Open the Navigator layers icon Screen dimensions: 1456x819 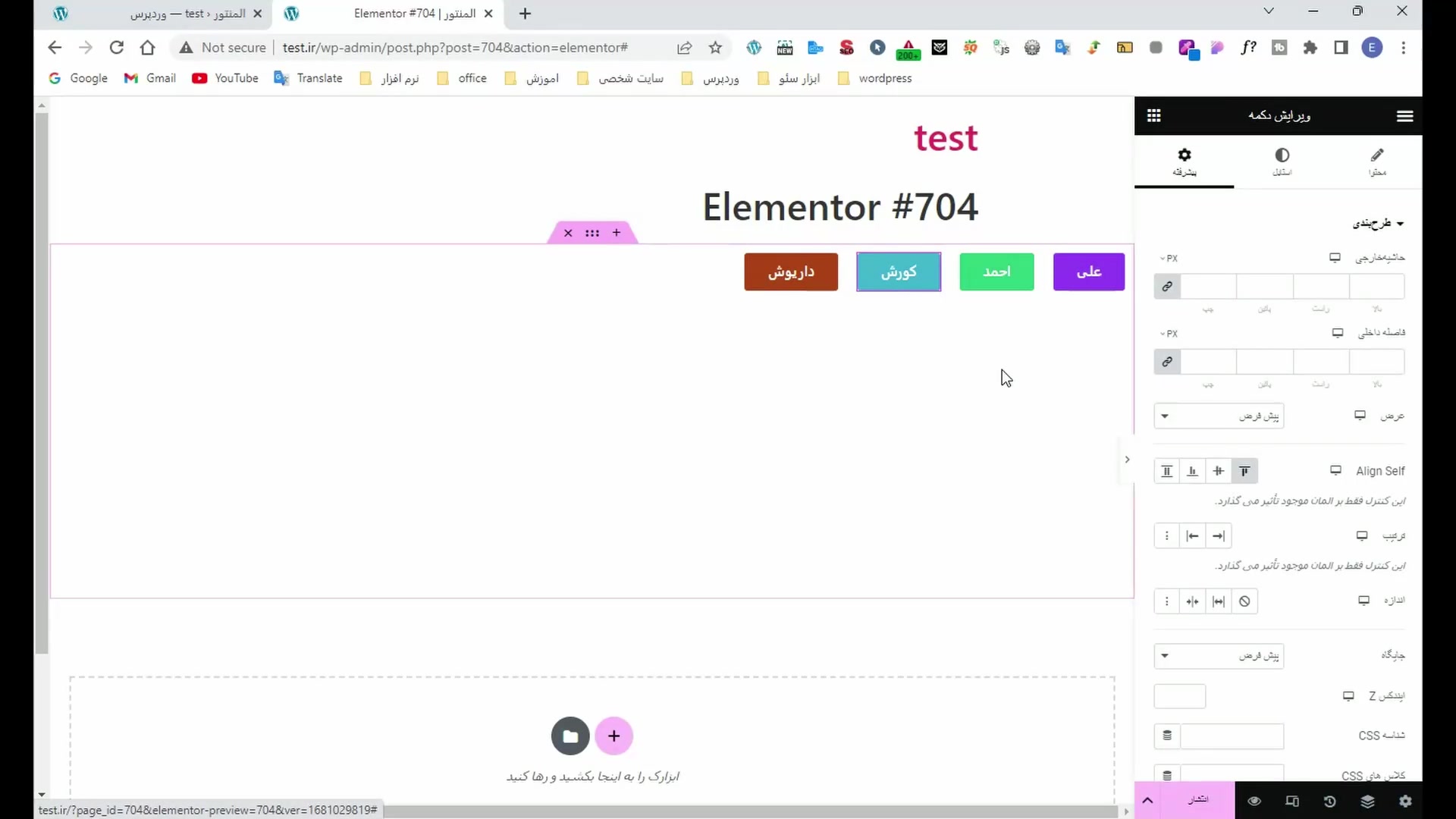click(x=1367, y=801)
